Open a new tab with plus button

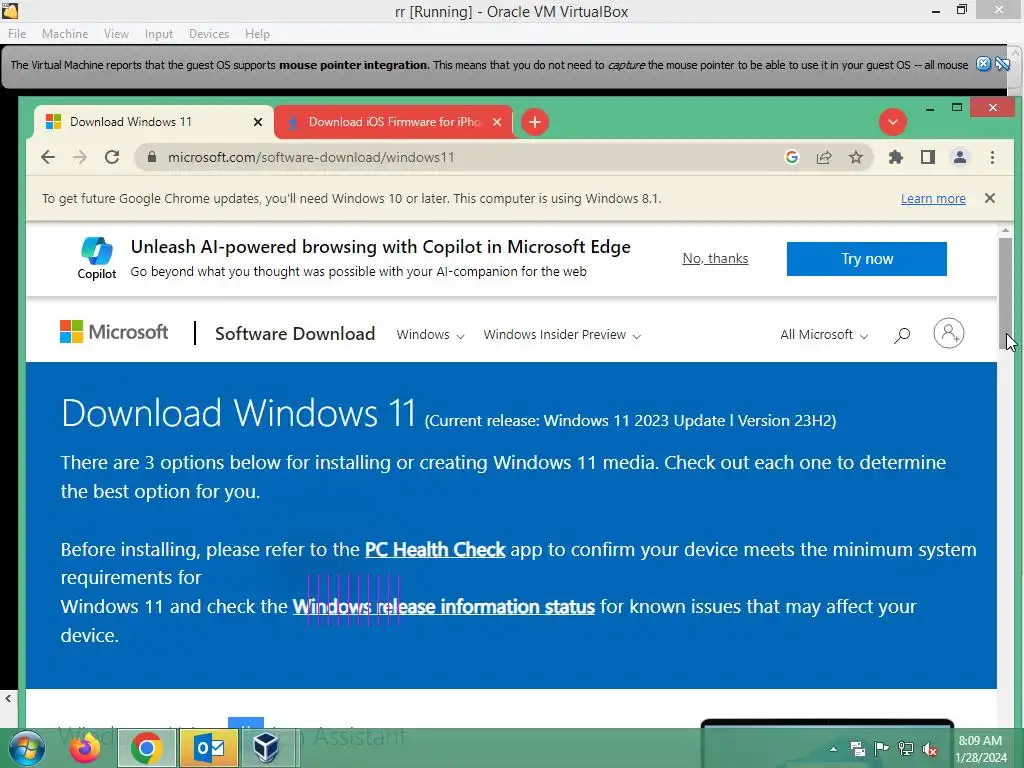point(534,122)
